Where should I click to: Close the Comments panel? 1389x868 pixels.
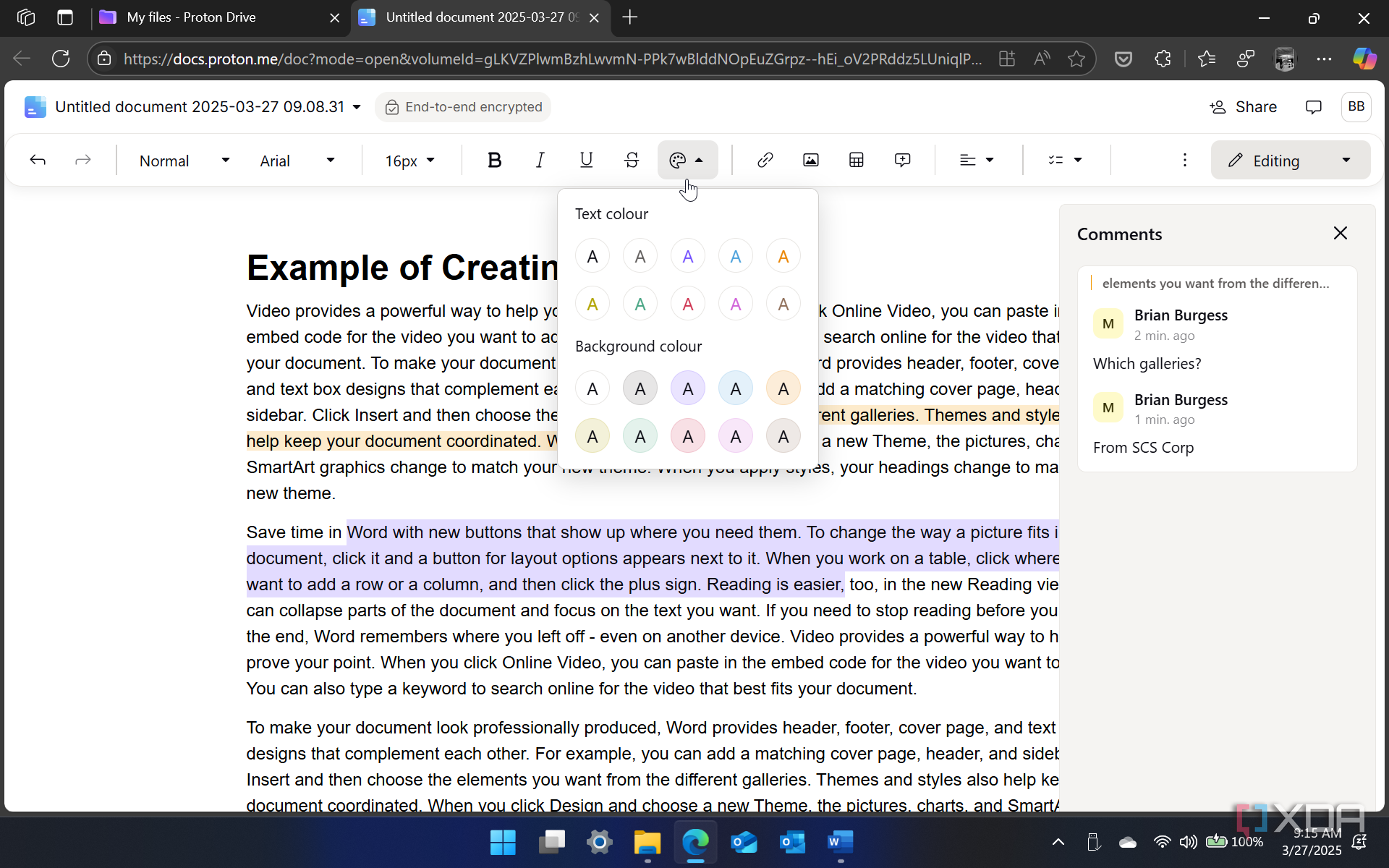click(x=1340, y=233)
